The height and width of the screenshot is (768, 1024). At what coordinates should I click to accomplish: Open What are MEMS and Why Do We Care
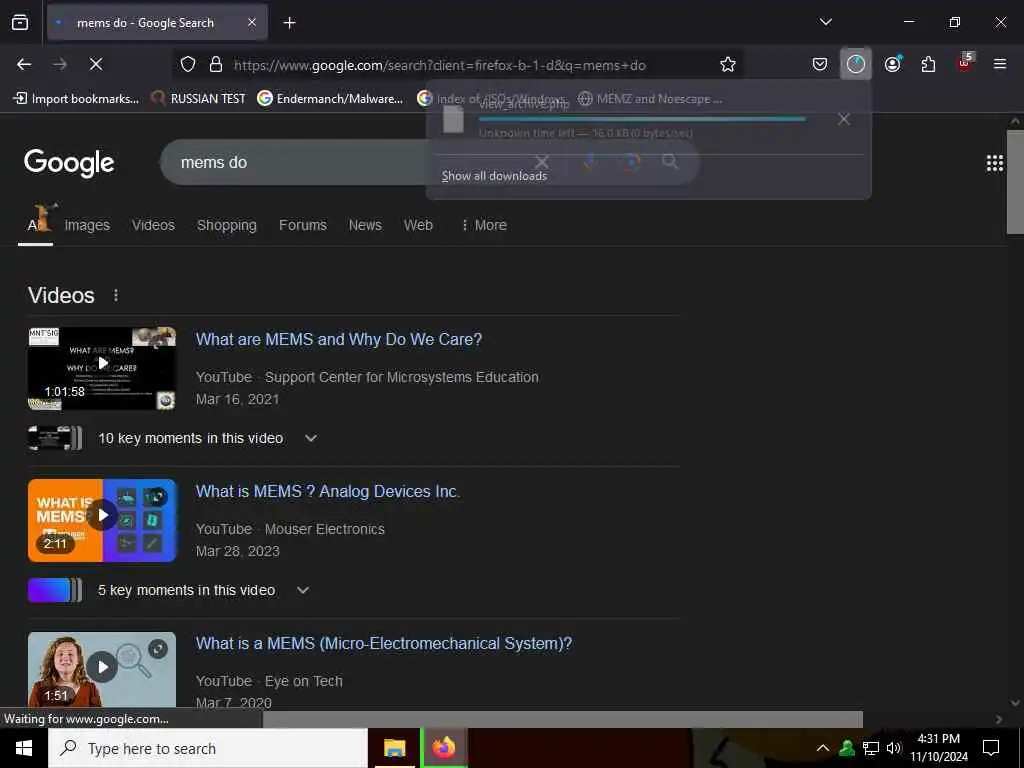click(x=339, y=340)
